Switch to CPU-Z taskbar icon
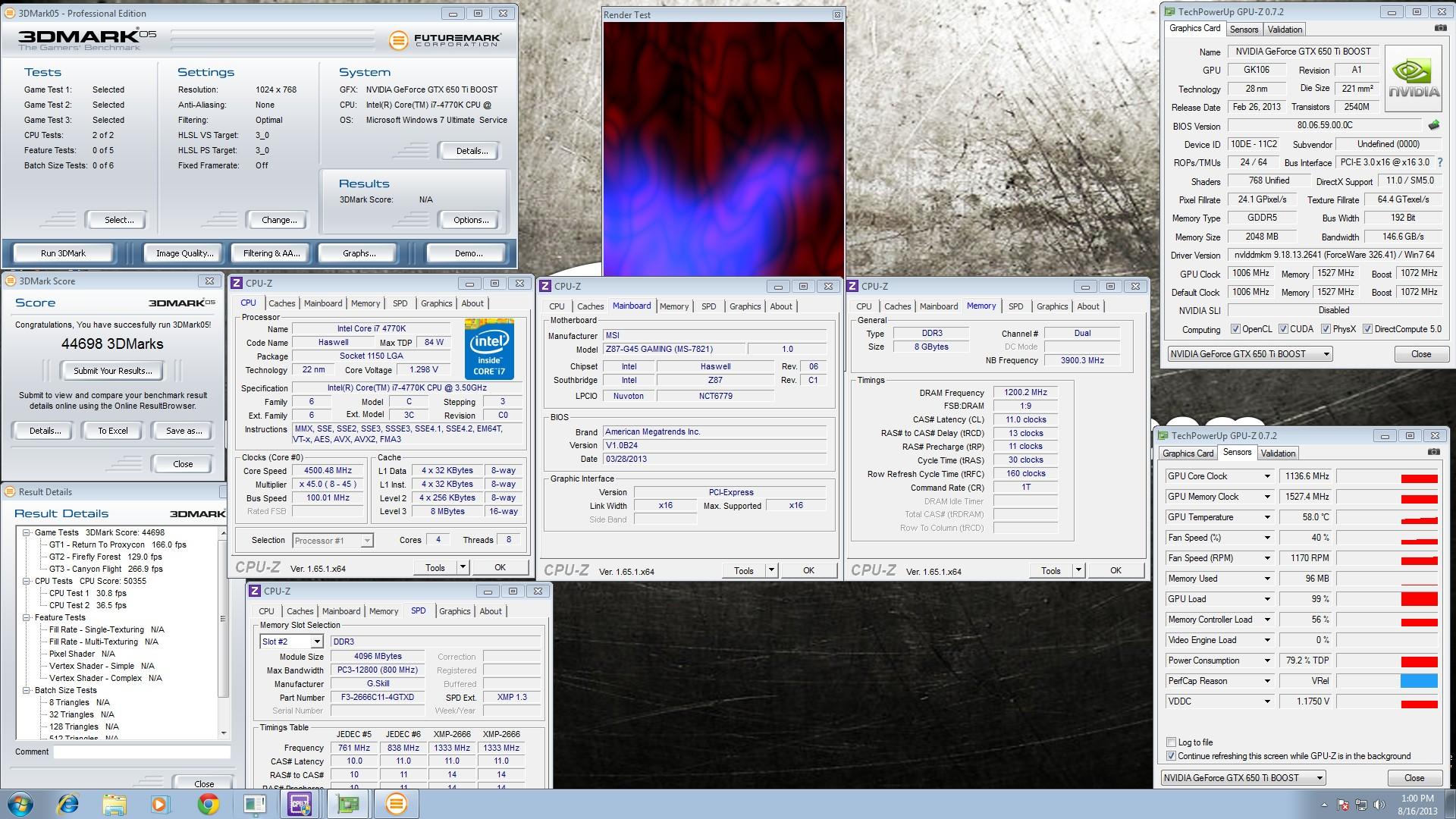The height and width of the screenshot is (819, 1456). (x=300, y=804)
